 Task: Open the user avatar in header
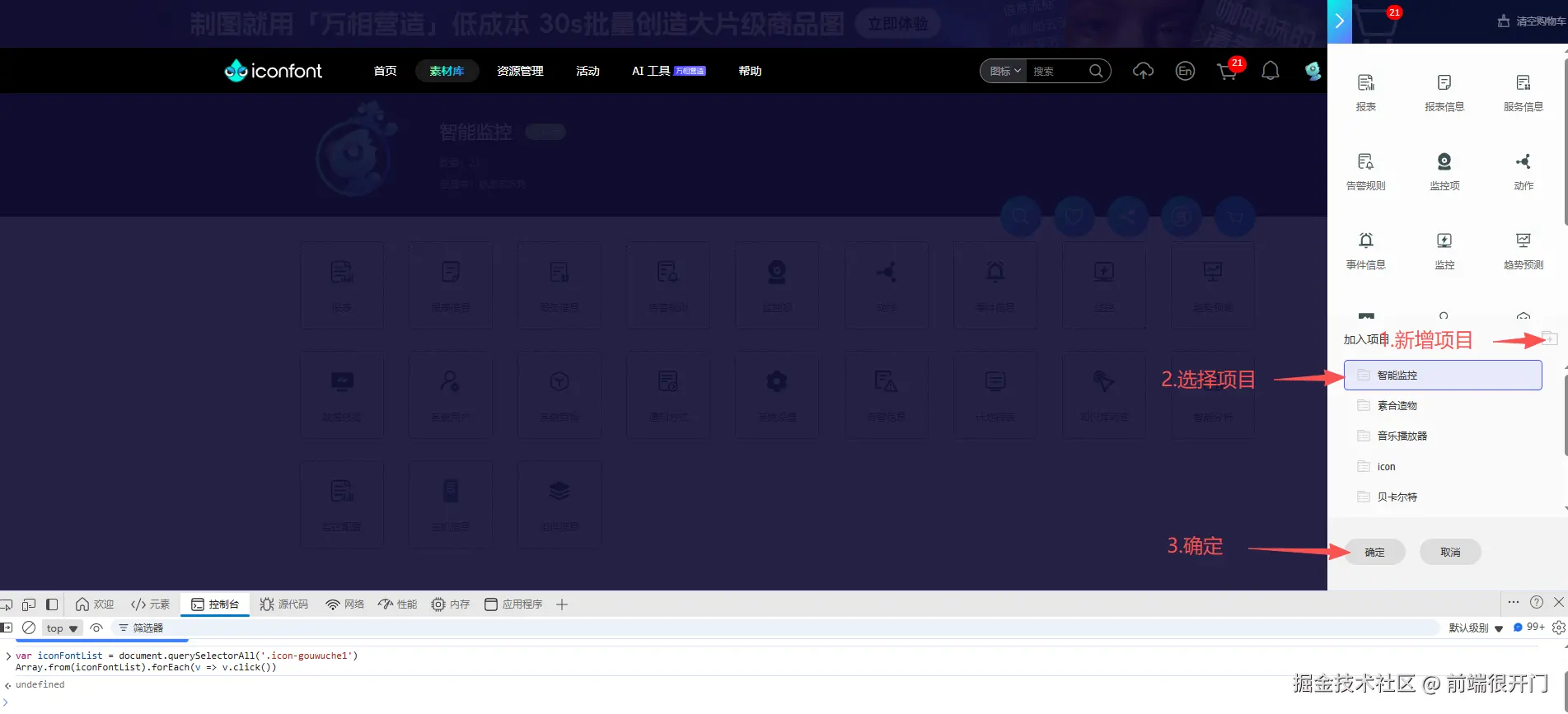[x=1313, y=71]
